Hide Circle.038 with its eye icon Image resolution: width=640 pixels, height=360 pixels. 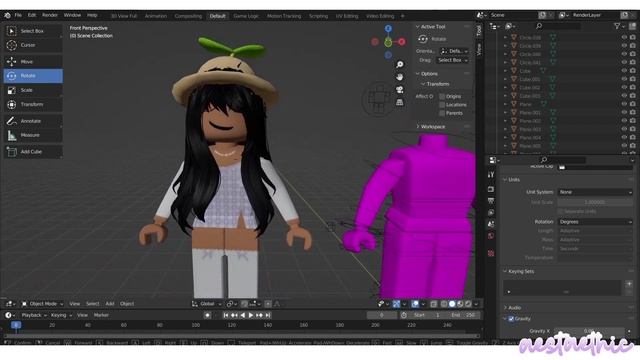[x=624, y=38]
